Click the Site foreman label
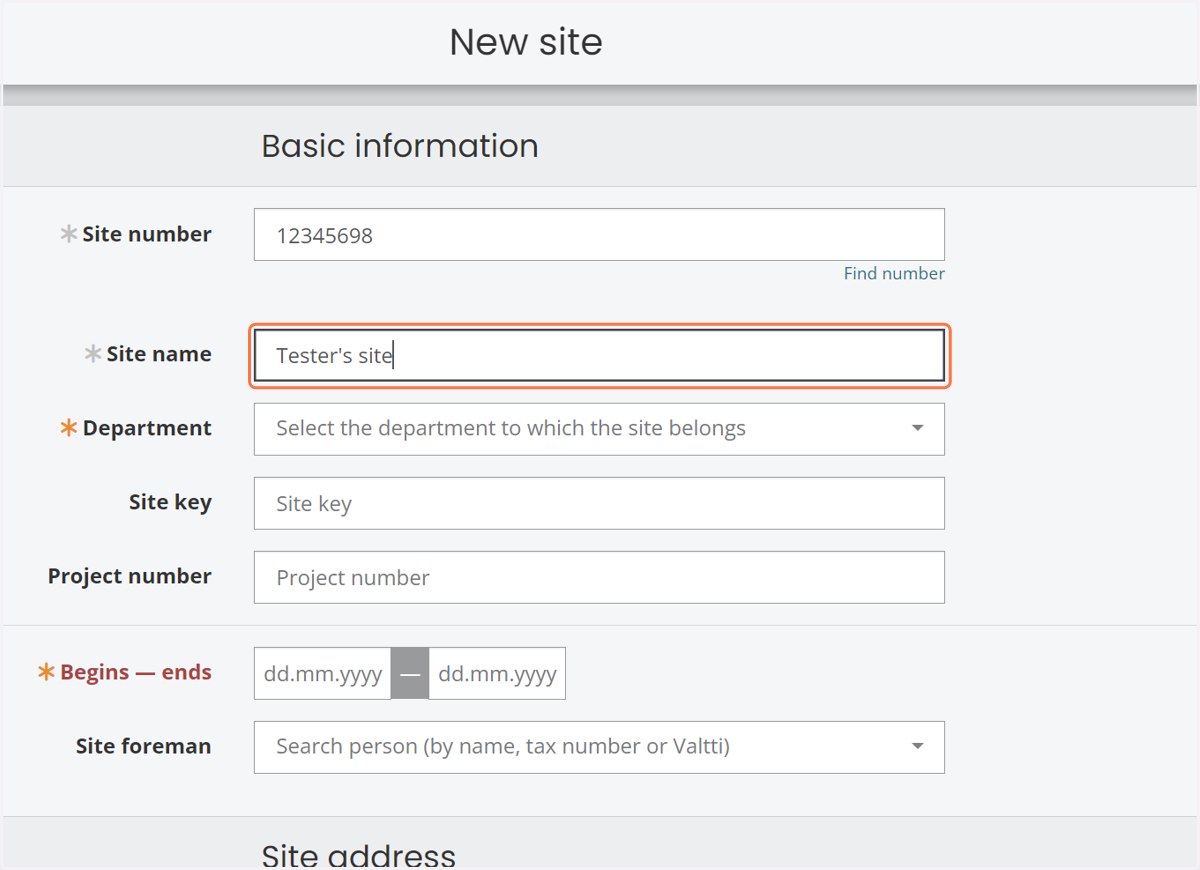Screen dimensions: 1200x870 click(143, 746)
